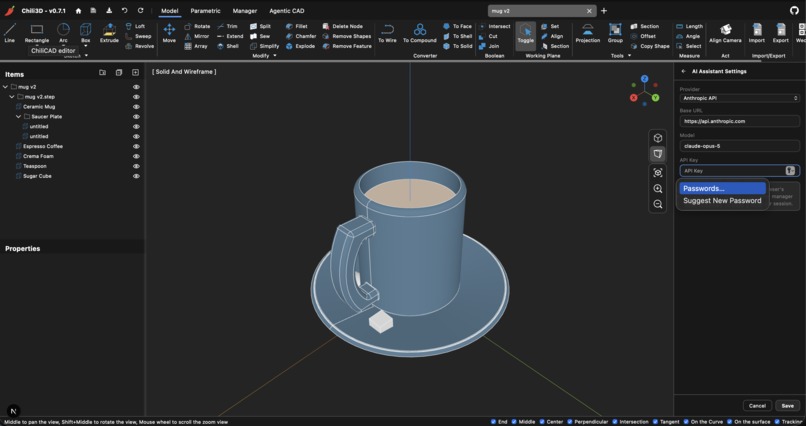Run the Boolean Cut operation
The width and height of the screenshot is (806, 426).
click(488, 36)
